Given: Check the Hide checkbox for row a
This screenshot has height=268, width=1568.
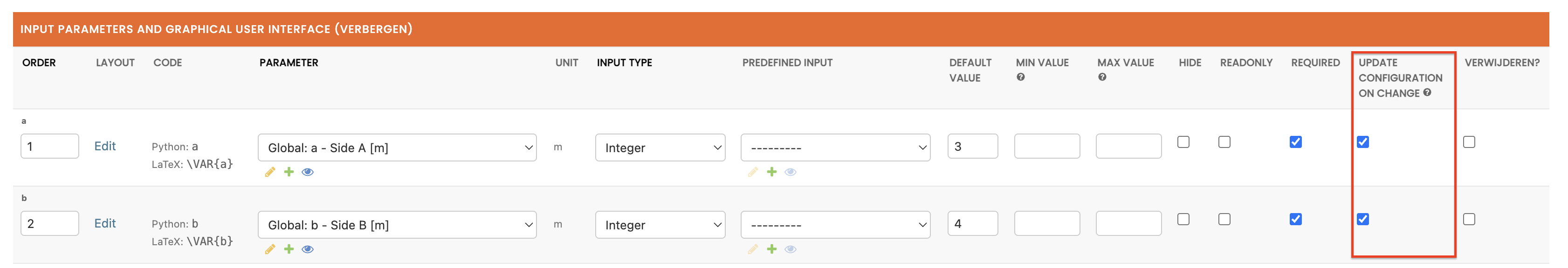Looking at the screenshot, I should tap(1183, 141).
